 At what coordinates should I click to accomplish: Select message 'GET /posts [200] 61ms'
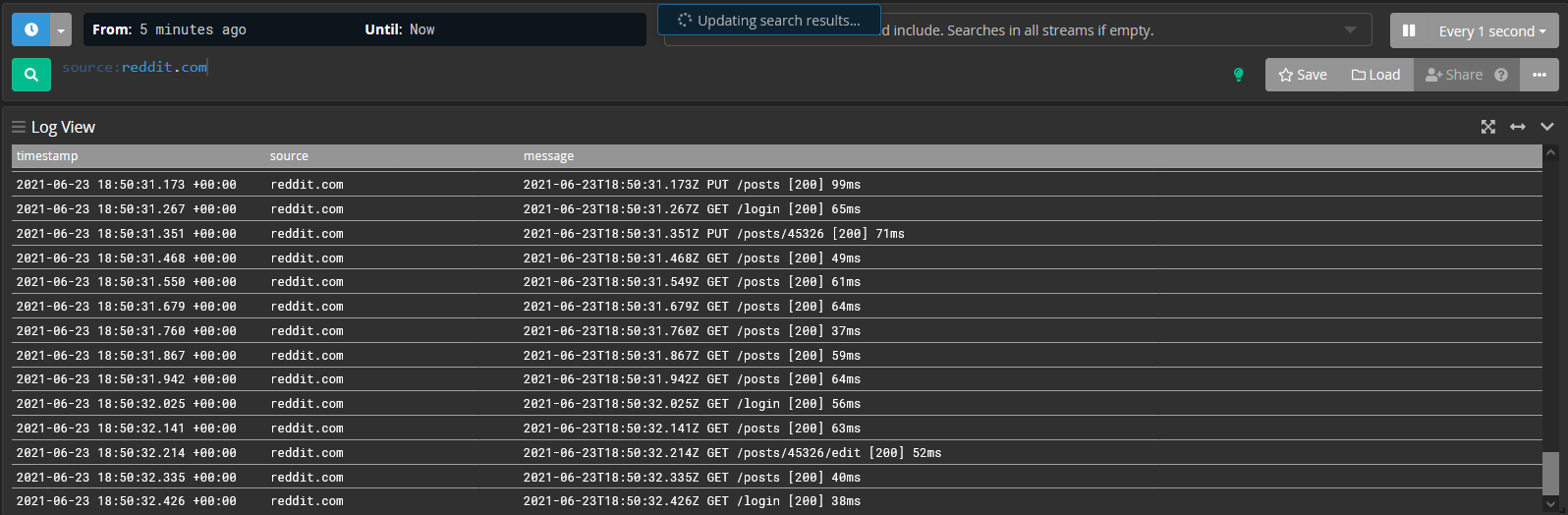click(x=692, y=282)
